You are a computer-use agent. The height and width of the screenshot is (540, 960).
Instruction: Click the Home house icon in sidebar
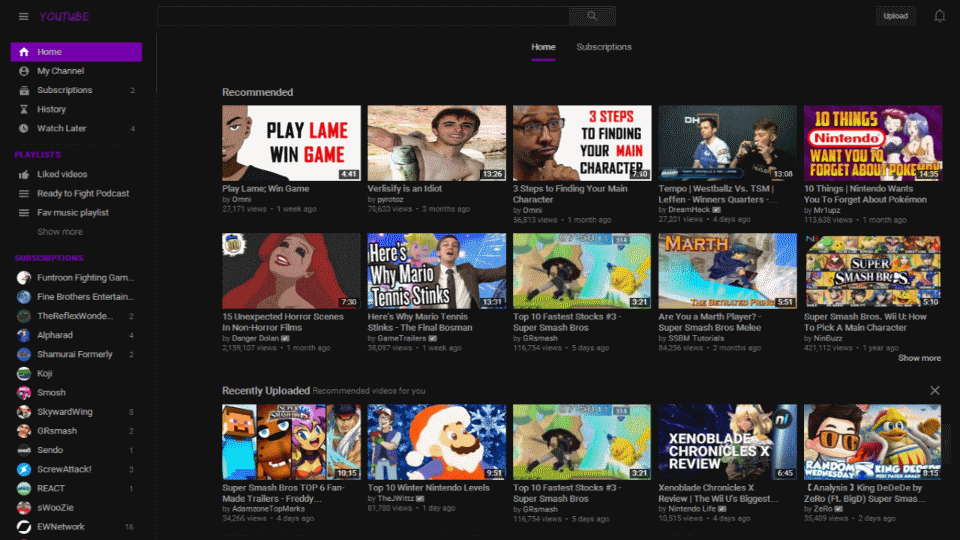point(24,52)
